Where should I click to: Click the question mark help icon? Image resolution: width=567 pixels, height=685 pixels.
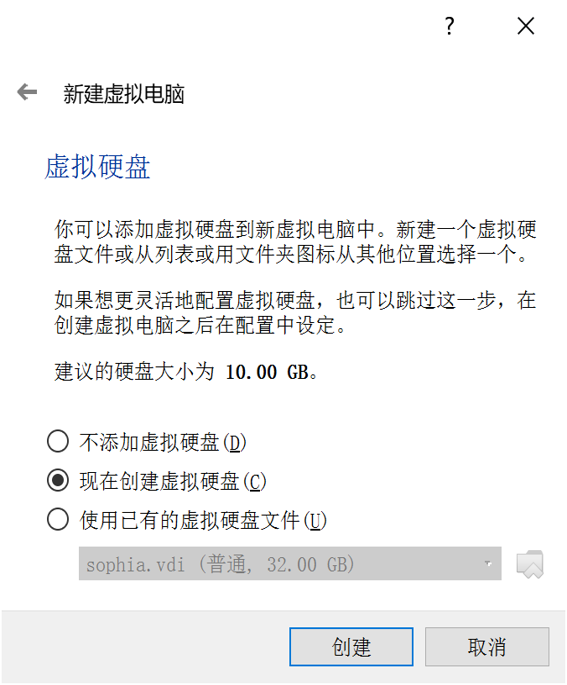[449, 26]
